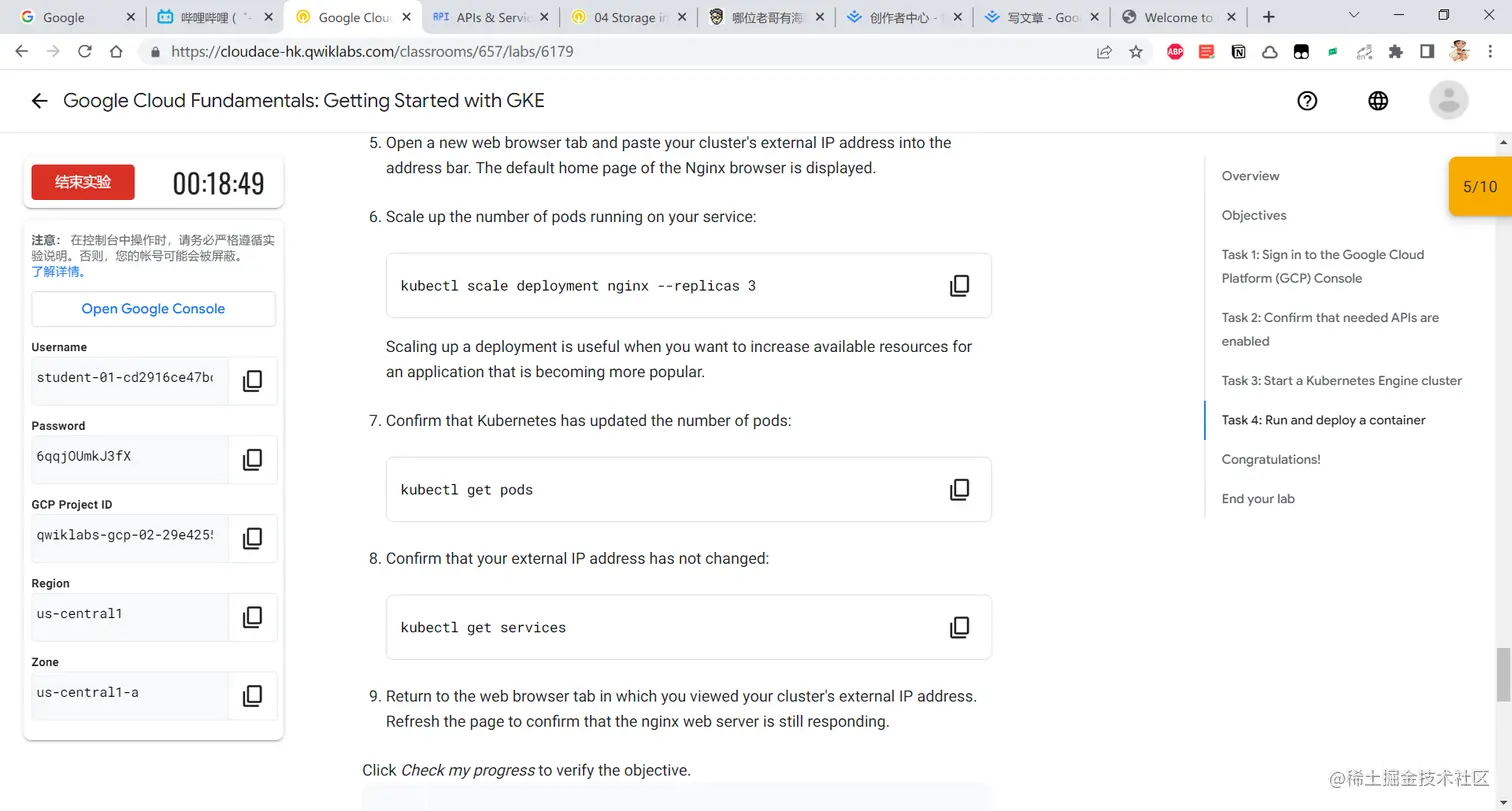
Task: Select Congratulations! in the outline
Action: click(x=1270, y=460)
